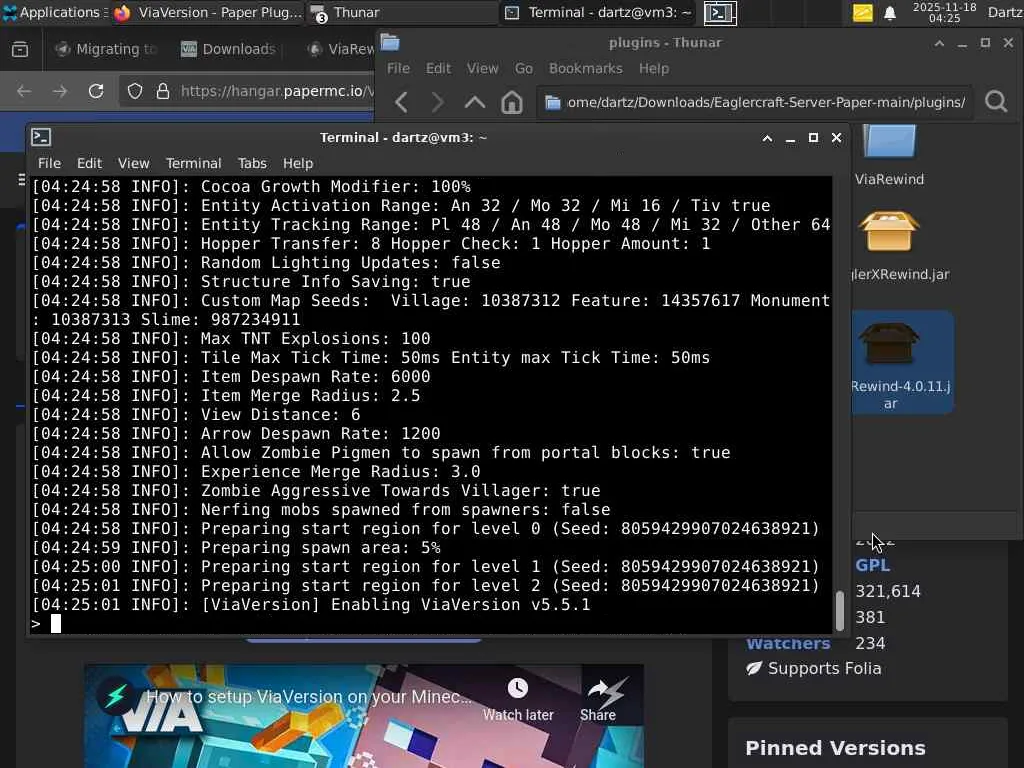
Task: Click the ViaVersion setup video title
Action: tap(308, 697)
